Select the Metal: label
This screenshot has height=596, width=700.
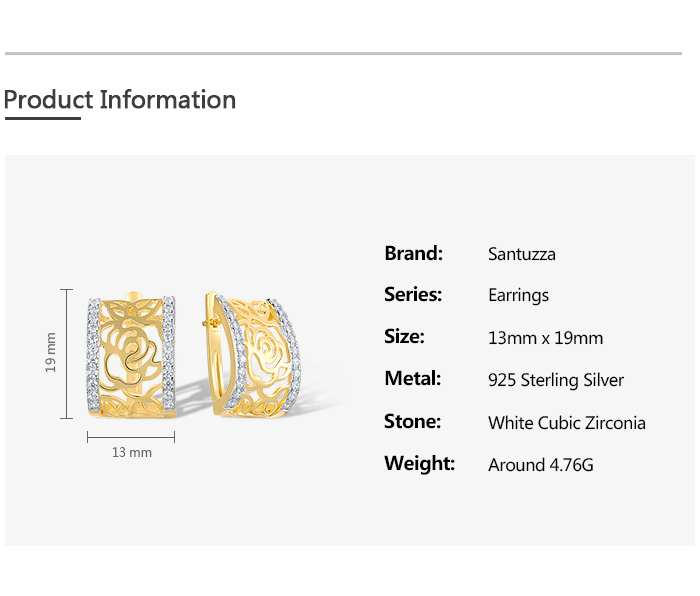tap(412, 379)
